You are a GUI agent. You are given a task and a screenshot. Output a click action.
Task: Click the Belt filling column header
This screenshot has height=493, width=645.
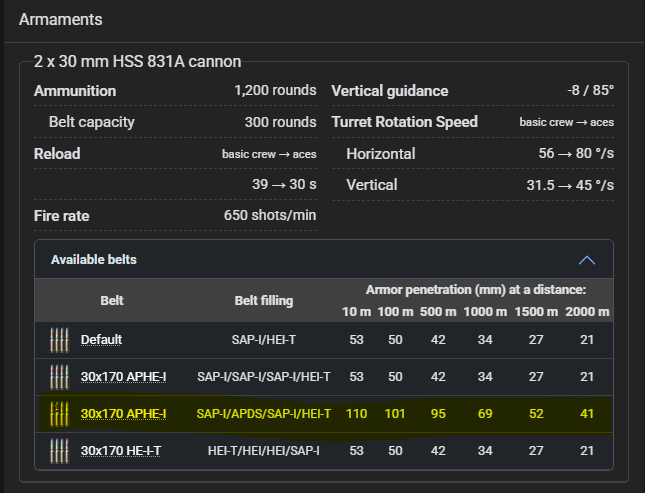(264, 301)
